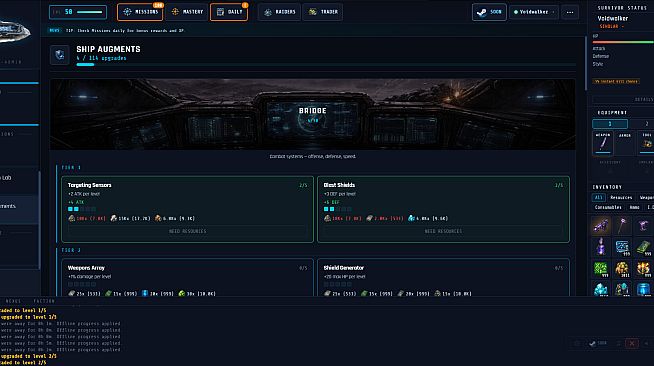Click the red X button in bottom bar
Viewport: 654px width, 366px height.
[632, 343]
